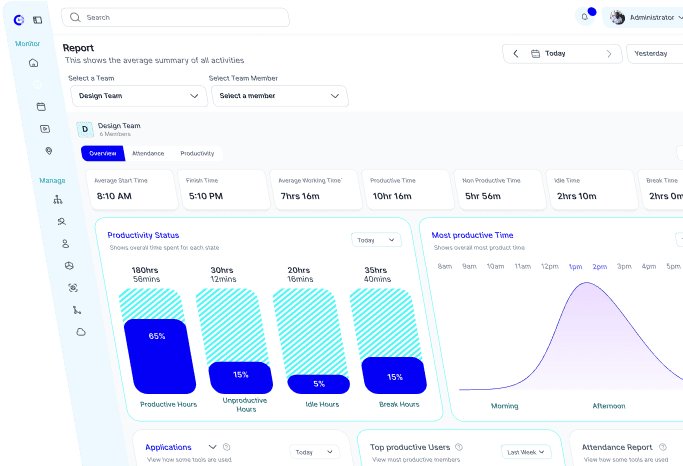Switch to the Productivity tab

coord(197,153)
